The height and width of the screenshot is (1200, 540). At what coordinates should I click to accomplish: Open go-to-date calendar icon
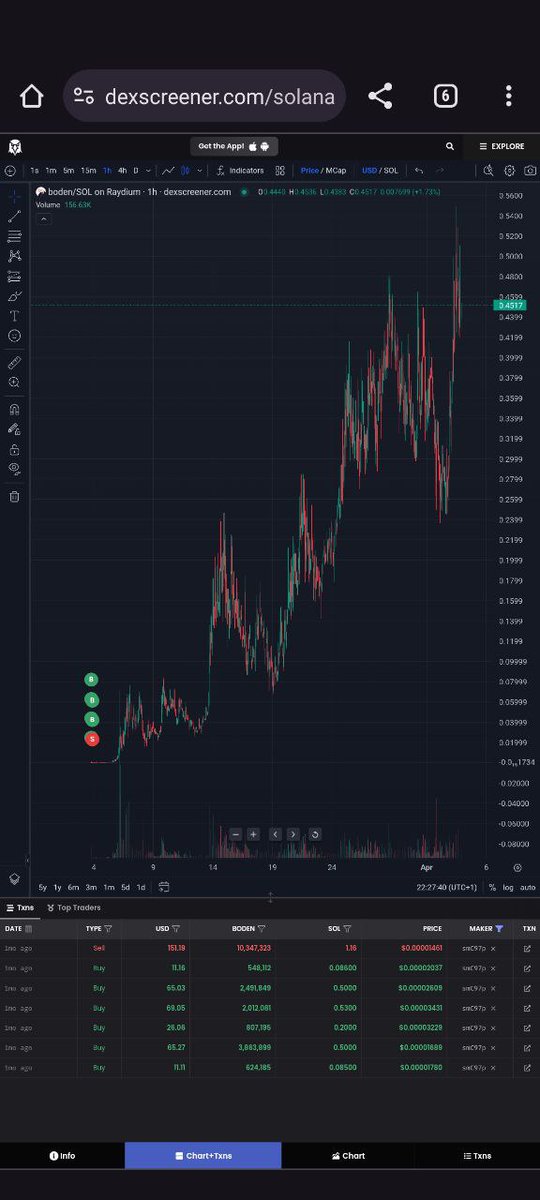click(163, 887)
